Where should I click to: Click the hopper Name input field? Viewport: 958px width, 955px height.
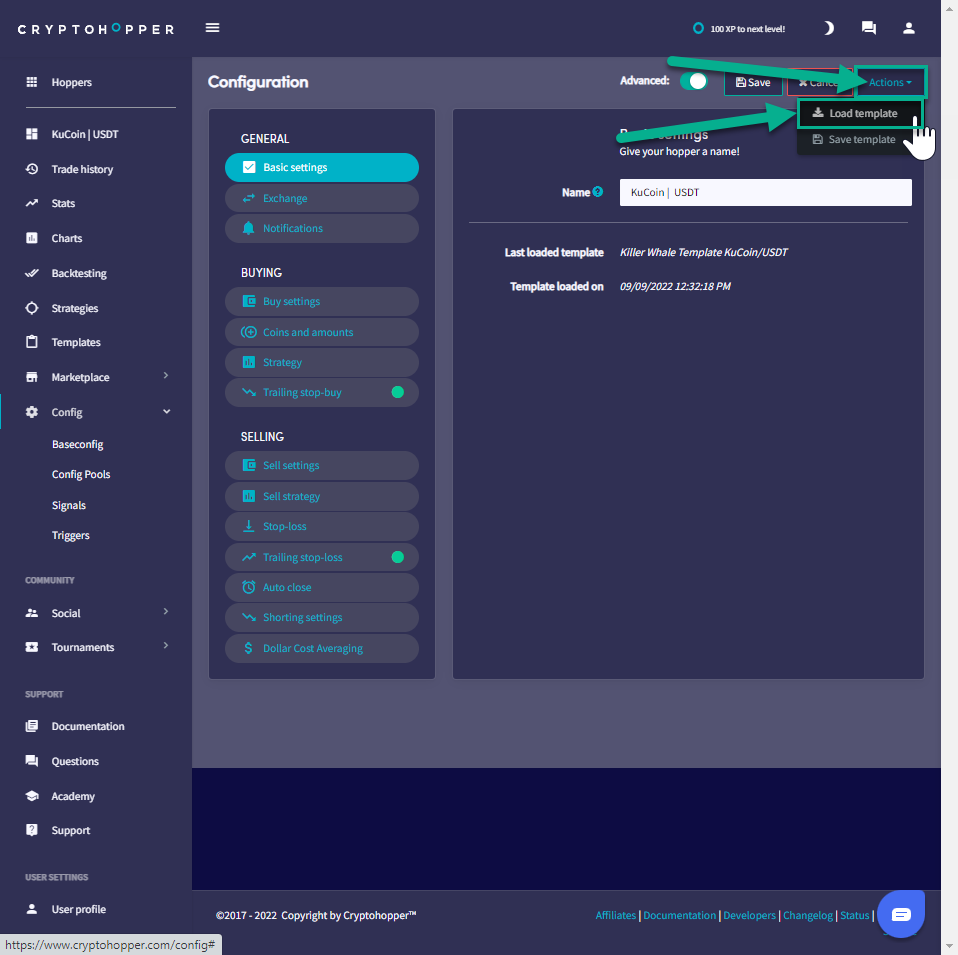765,192
